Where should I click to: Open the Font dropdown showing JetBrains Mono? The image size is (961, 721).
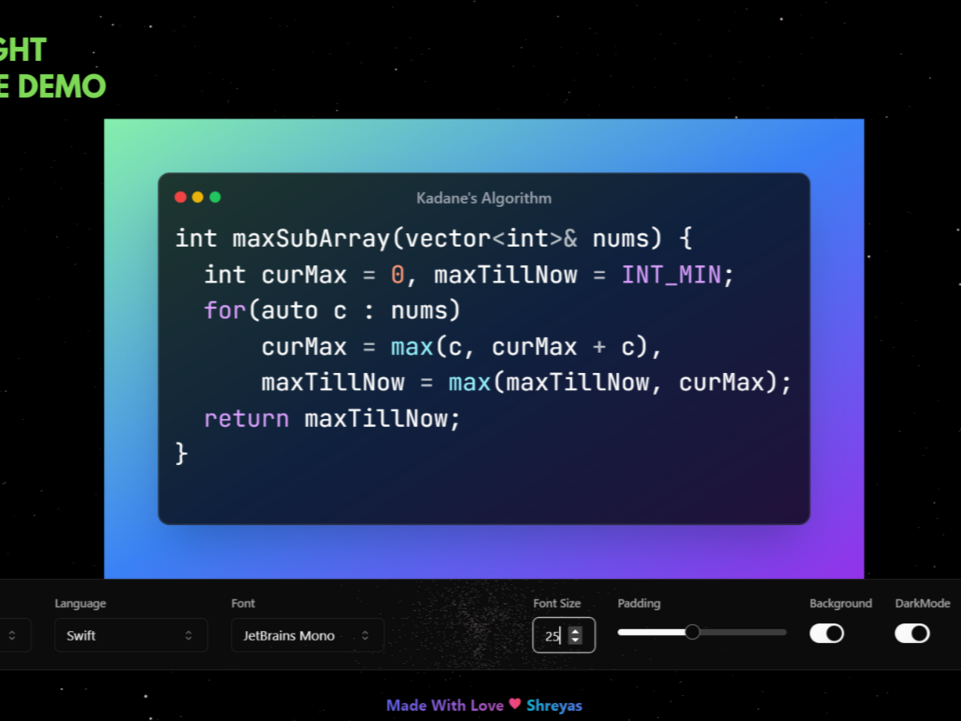(x=307, y=635)
